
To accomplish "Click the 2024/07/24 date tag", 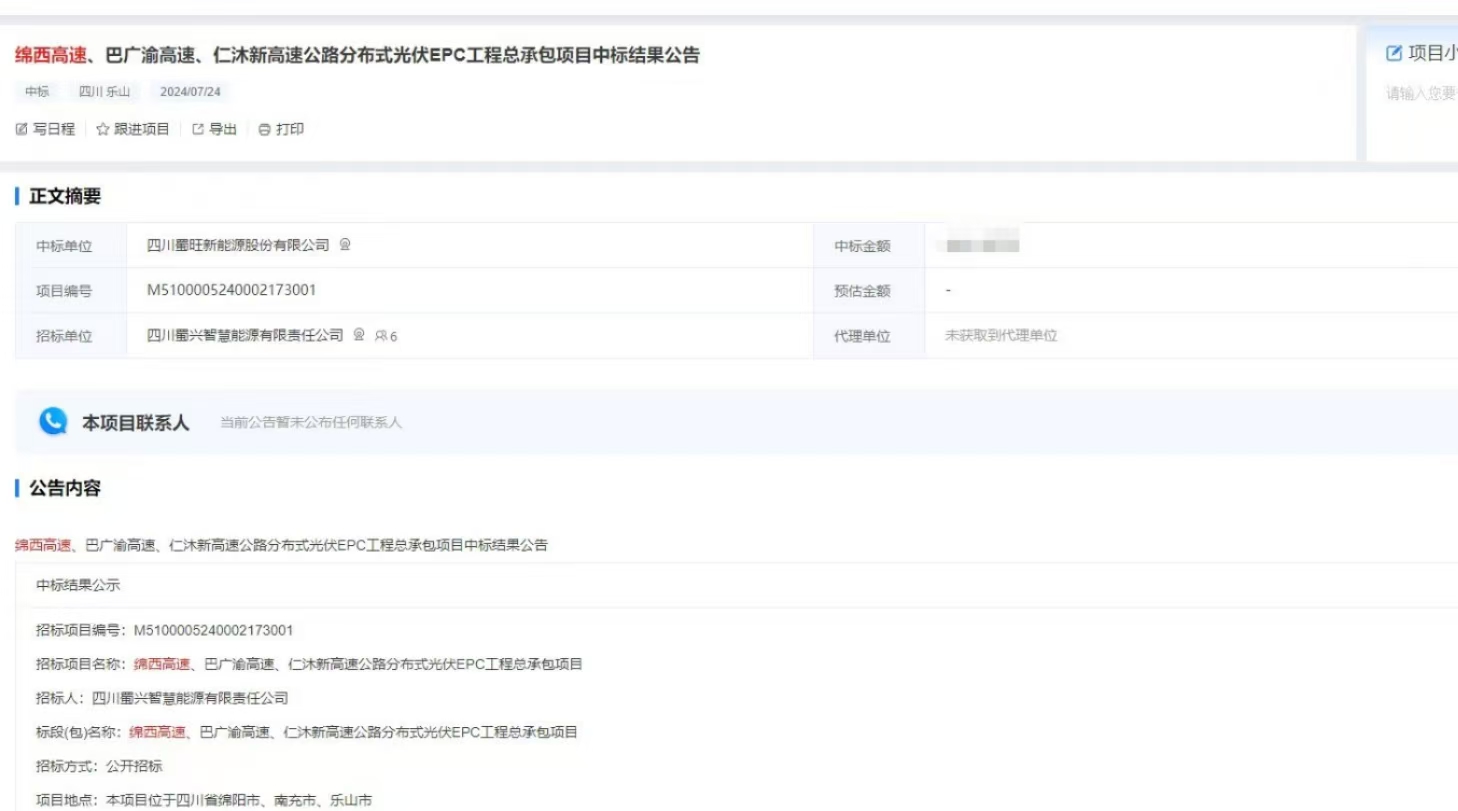I will [x=190, y=92].
